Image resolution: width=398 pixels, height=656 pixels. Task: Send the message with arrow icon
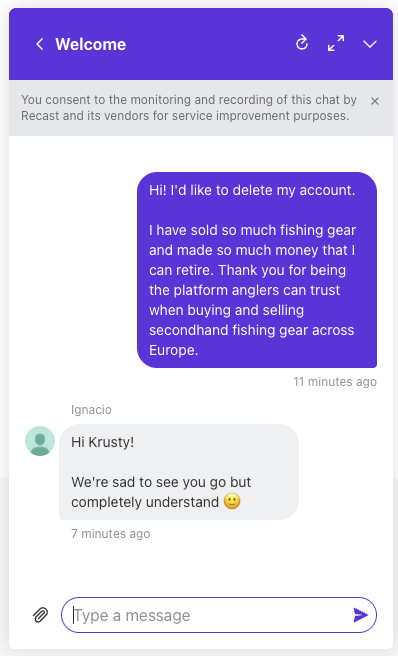tap(360, 615)
